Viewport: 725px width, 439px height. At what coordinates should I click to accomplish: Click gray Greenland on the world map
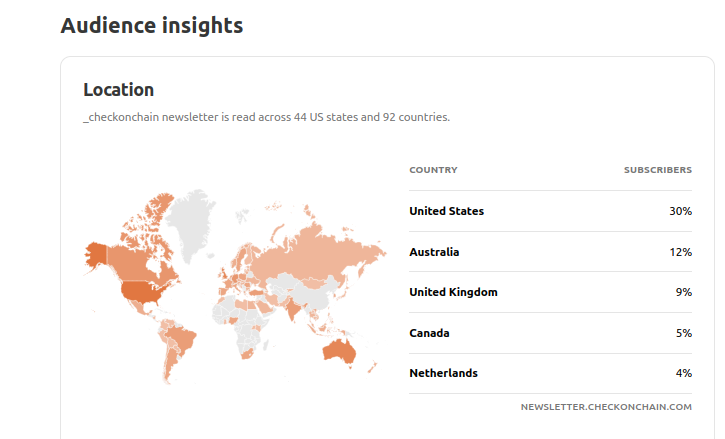[191, 220]
